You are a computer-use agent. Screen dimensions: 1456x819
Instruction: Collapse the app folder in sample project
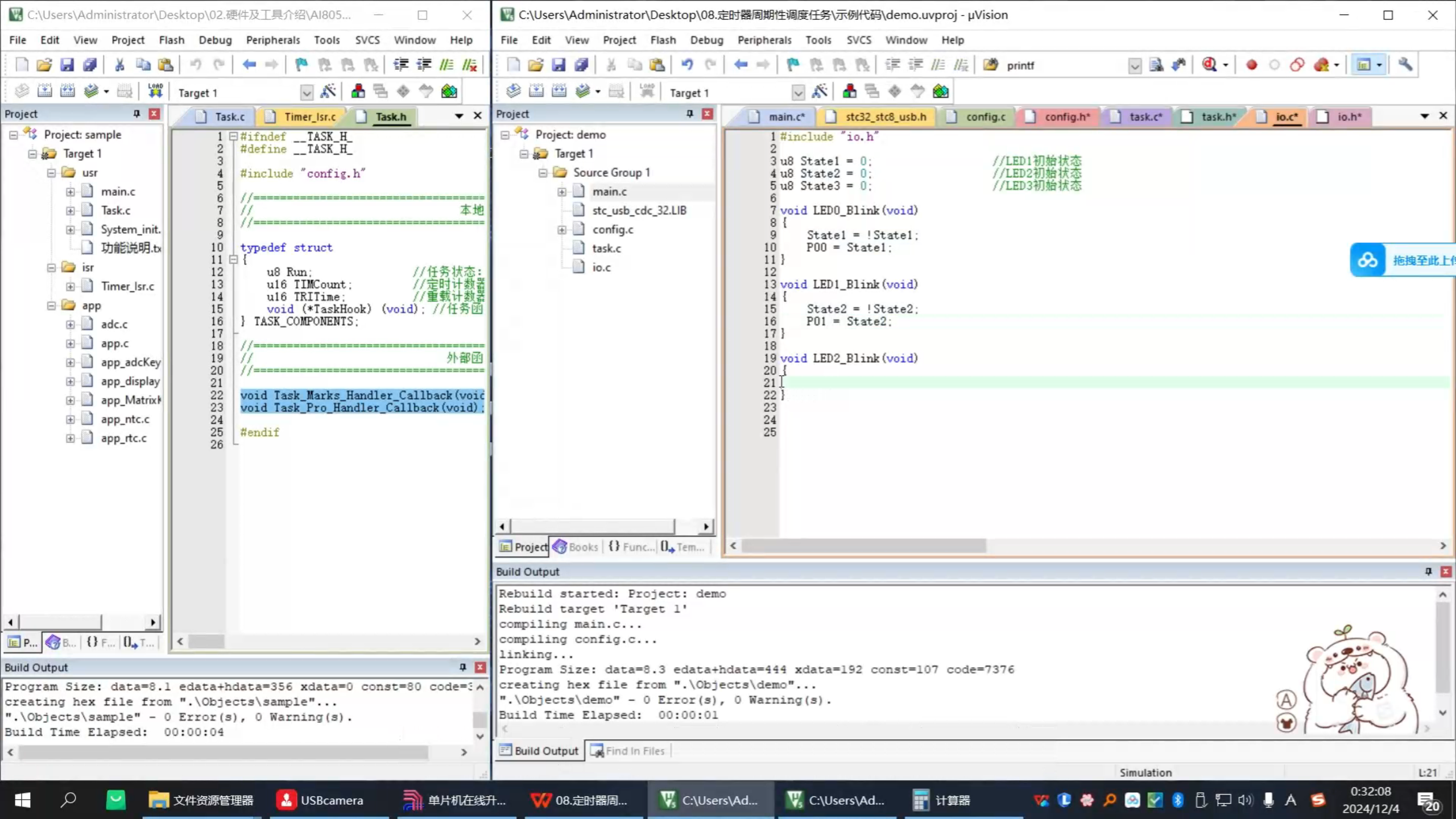point(51,306)
